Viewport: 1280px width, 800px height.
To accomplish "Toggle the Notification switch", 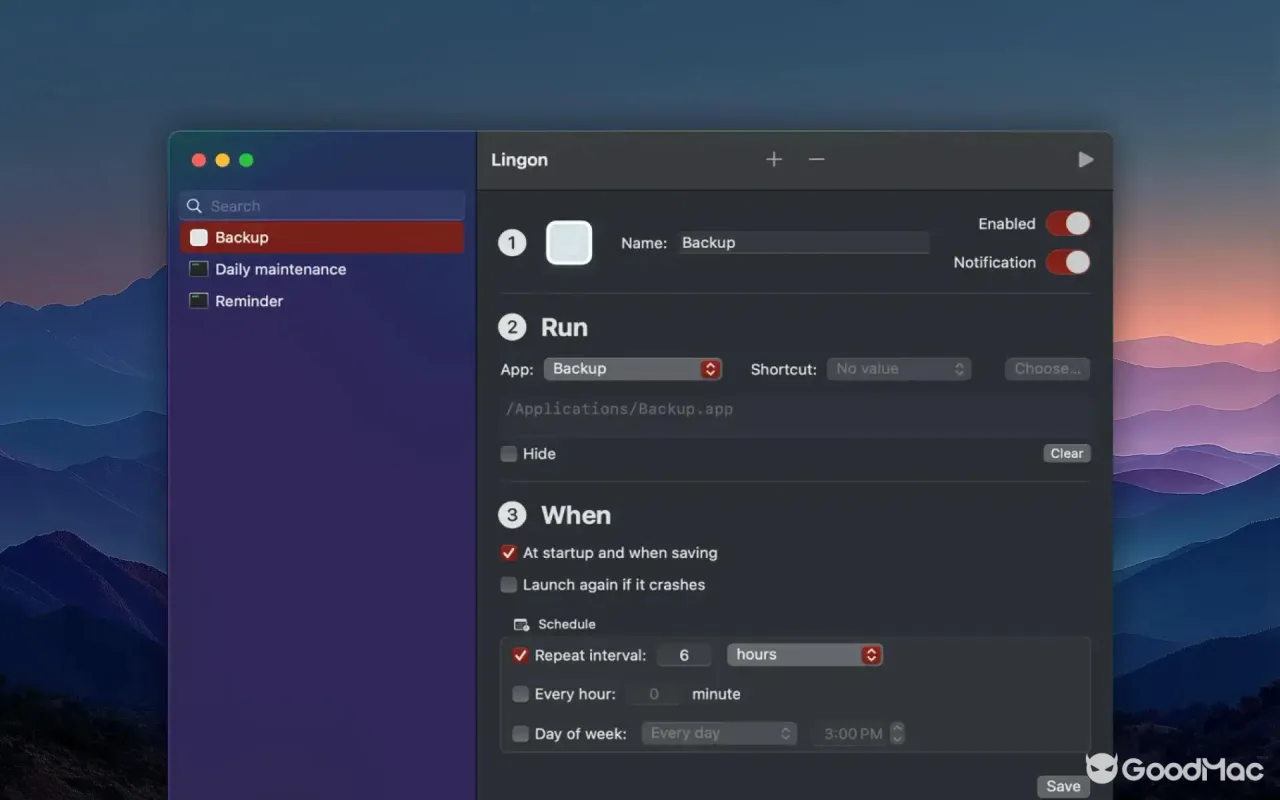I will [x=1068, y=262].
